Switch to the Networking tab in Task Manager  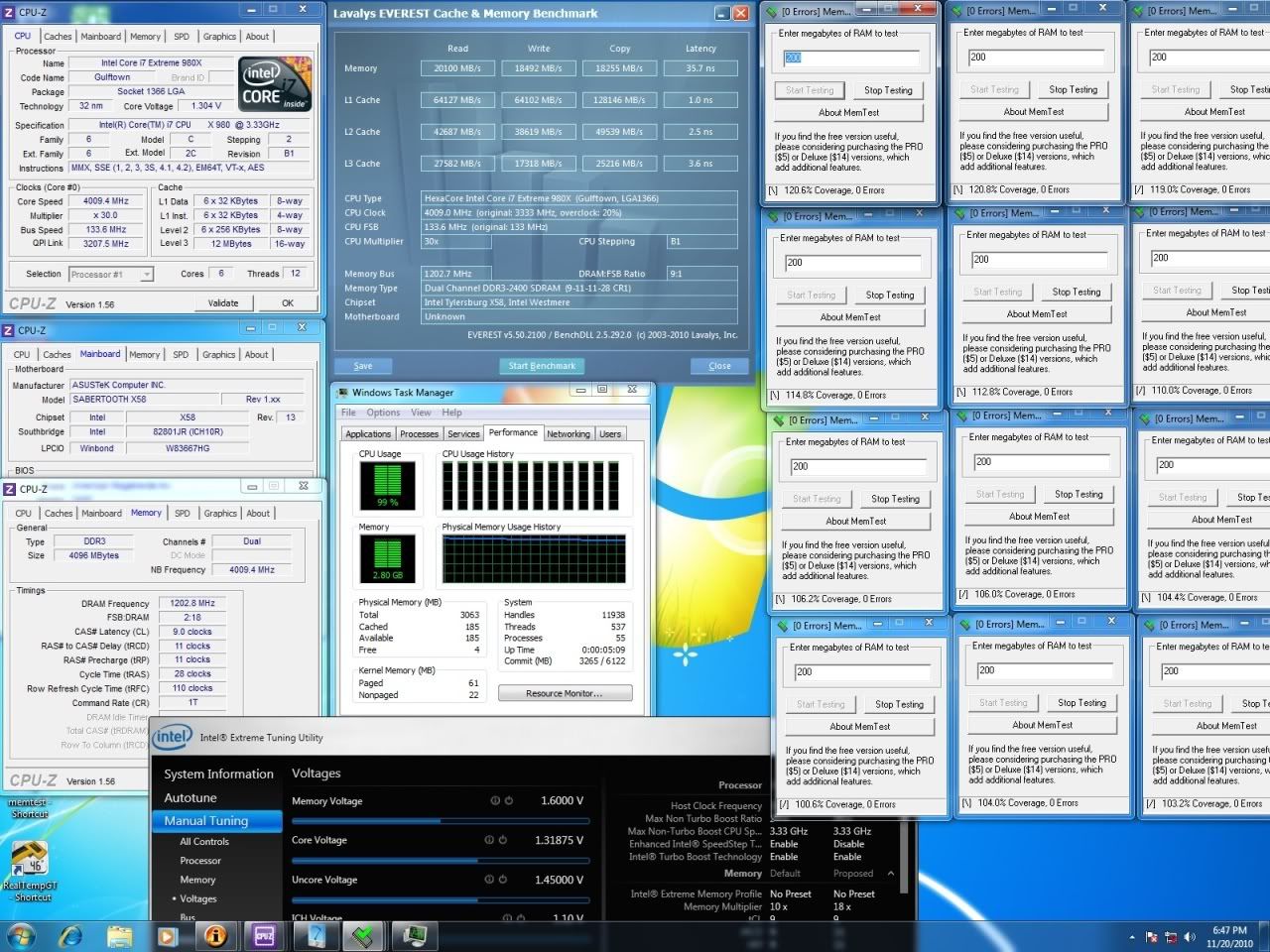568,434
